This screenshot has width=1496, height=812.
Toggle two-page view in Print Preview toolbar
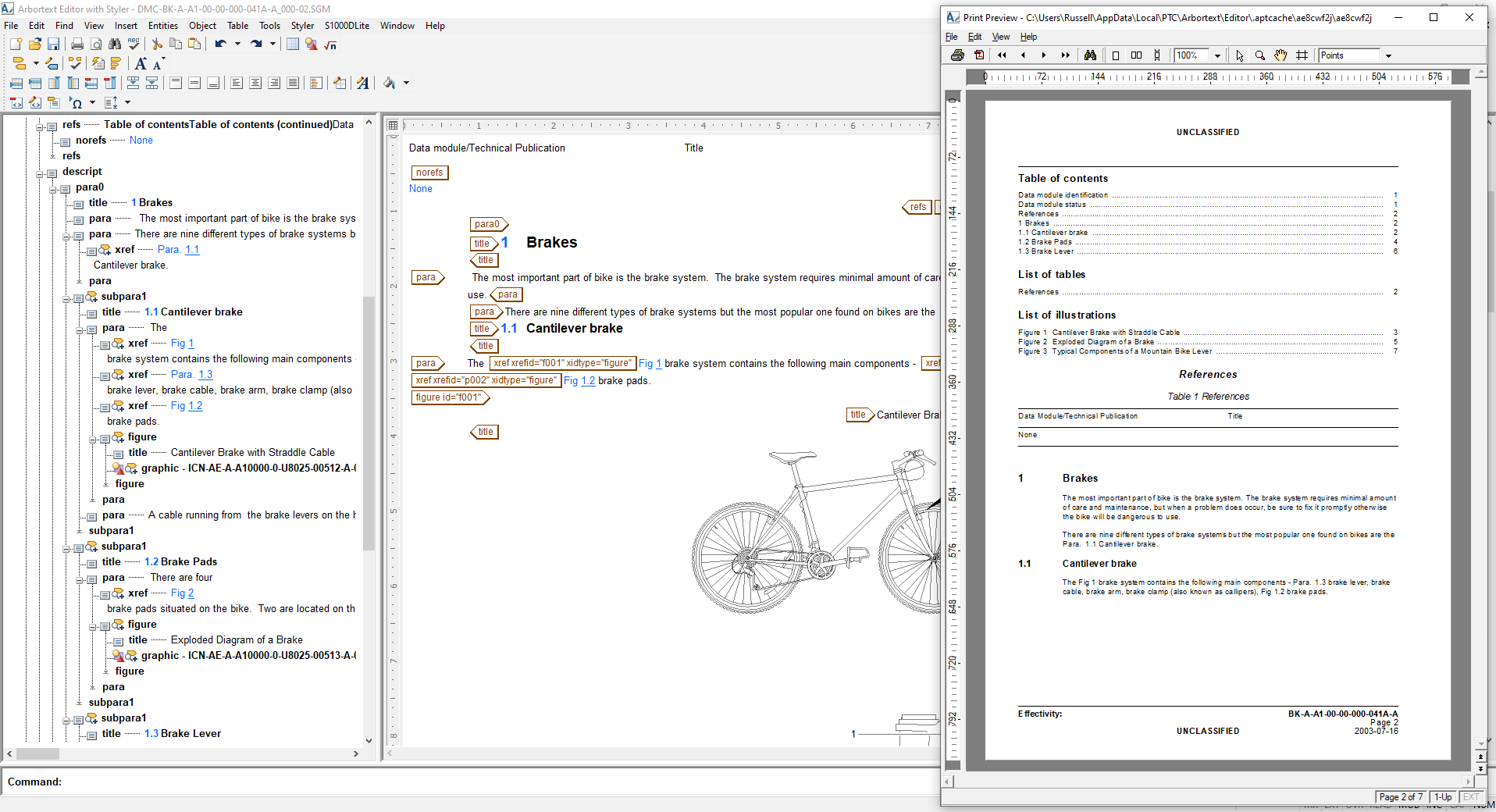point(1136,55)
